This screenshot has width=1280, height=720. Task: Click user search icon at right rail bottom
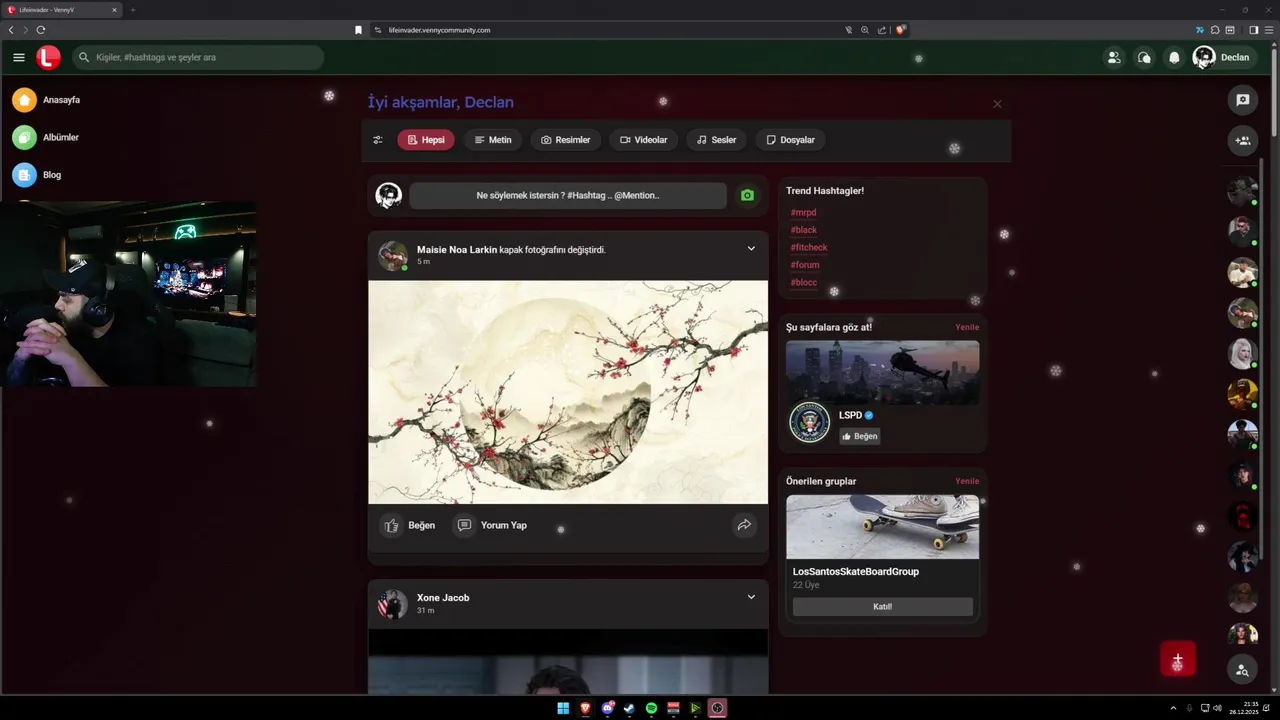tap(1243, 670)
